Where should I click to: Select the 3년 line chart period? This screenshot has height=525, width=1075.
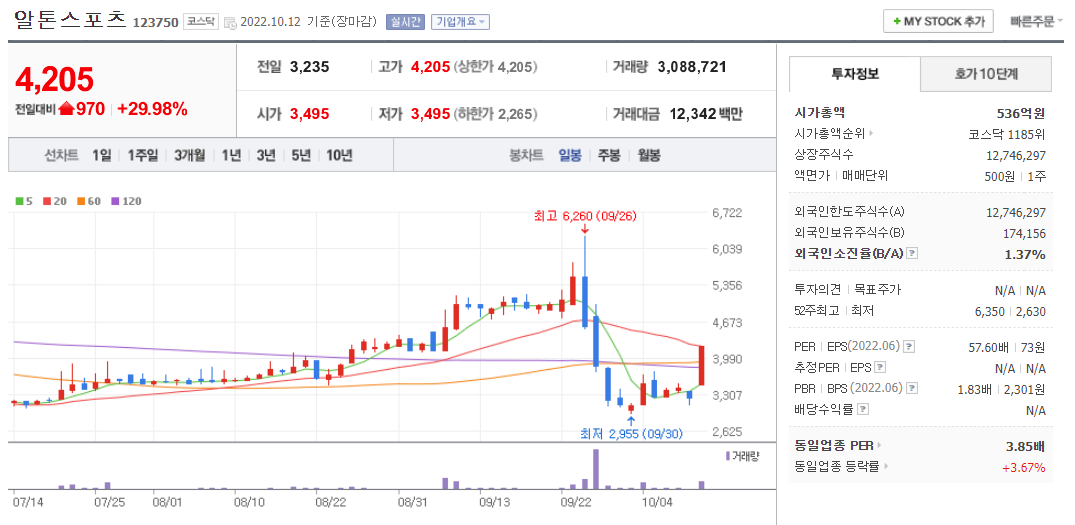265,156
